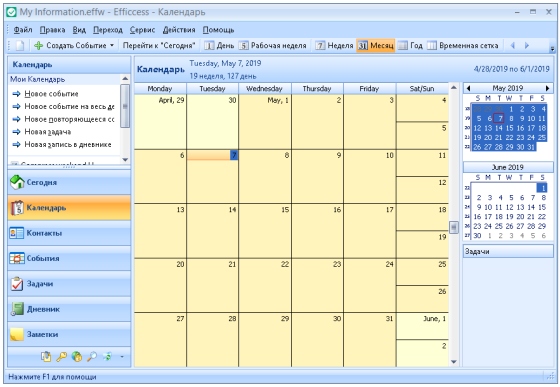Click the new document icon in toolbar
This screenshot has height=387, width=560.
pyautogui.click(x=20, y=46)
